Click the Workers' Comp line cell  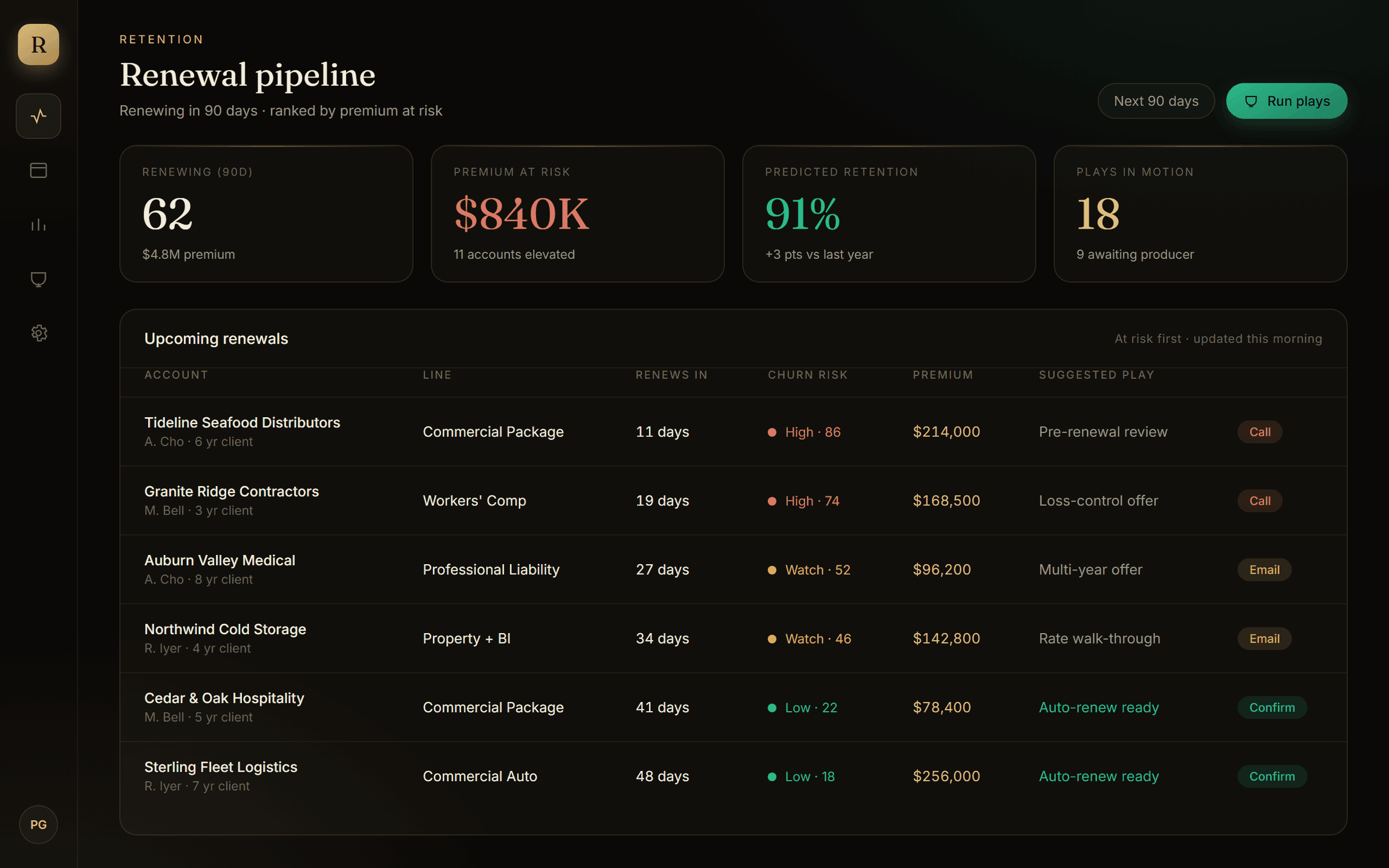coord(474,501)
